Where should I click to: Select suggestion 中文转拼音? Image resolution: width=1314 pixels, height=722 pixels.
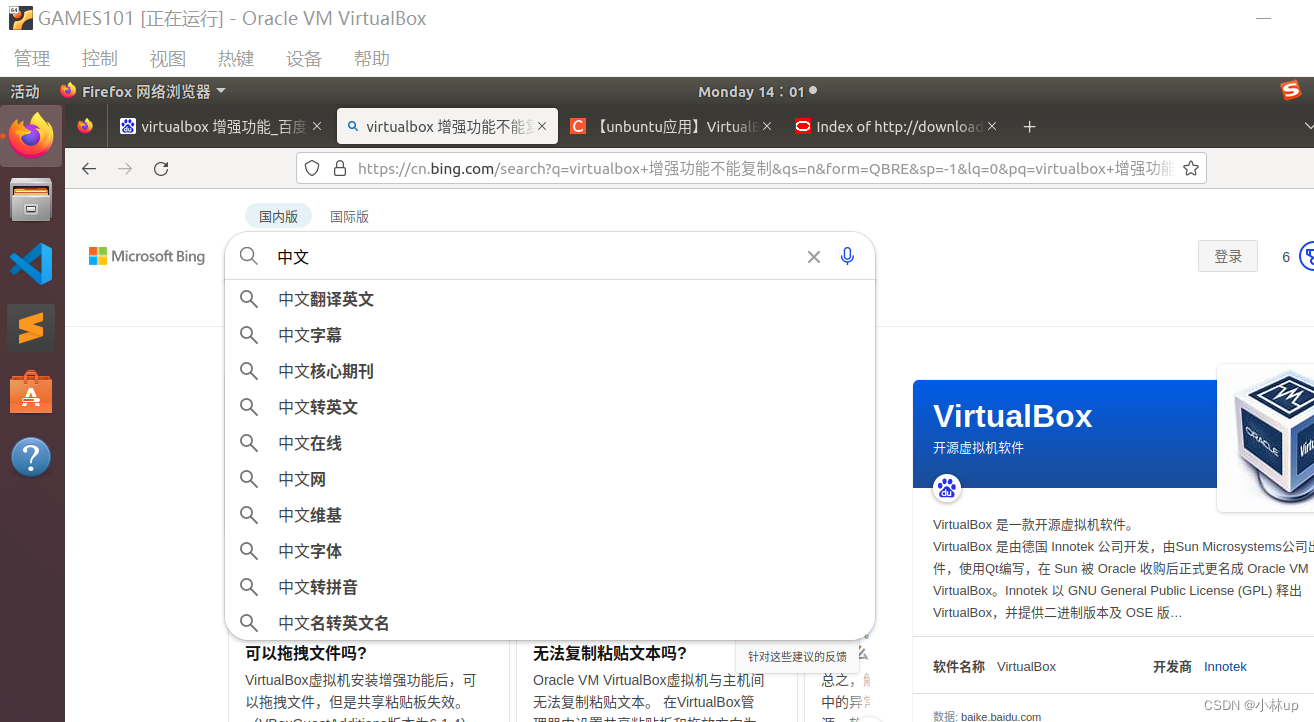tap(550, 587)
